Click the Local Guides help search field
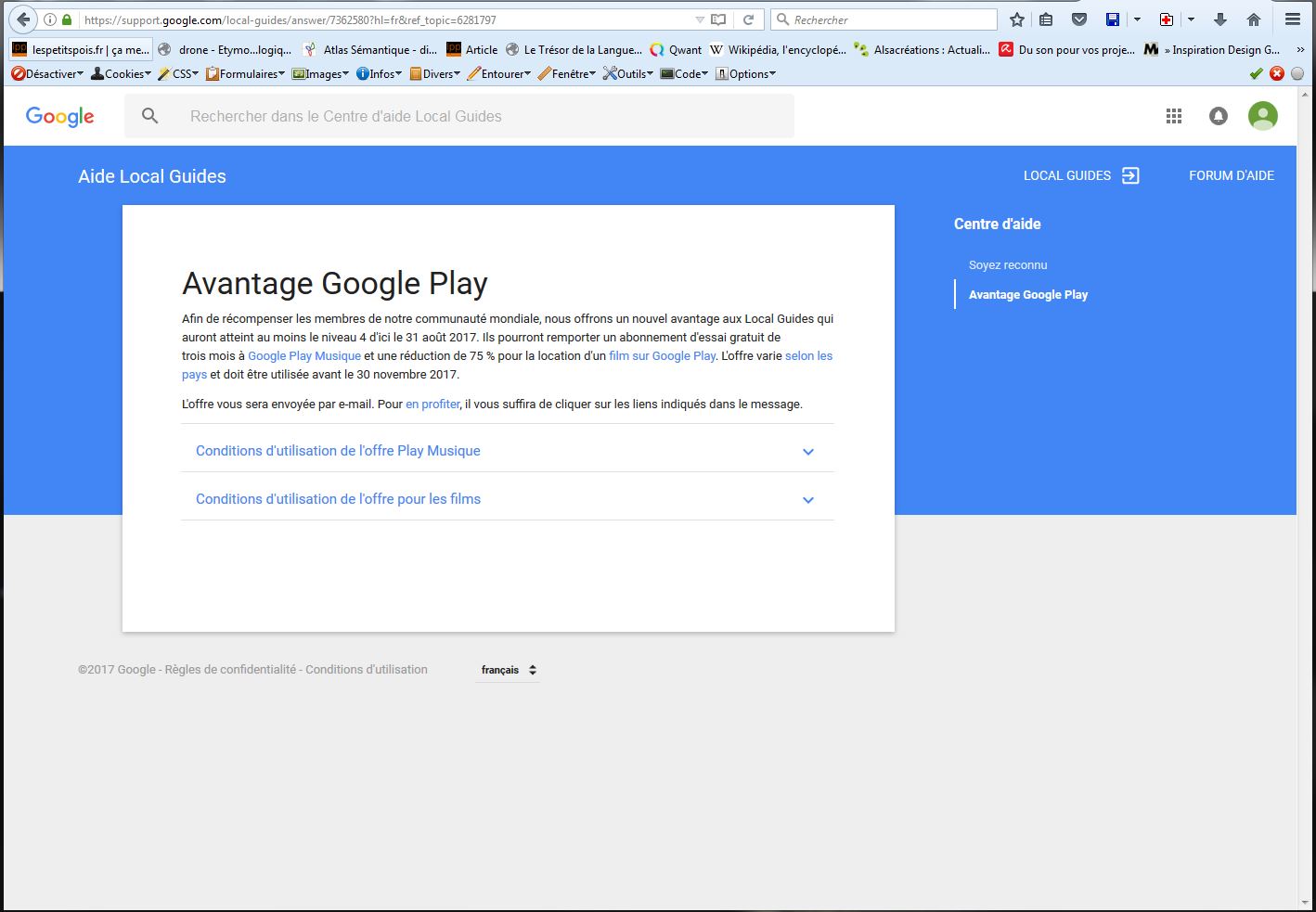The width and height of the screenshot is (1316, 912). pos(483,116)
